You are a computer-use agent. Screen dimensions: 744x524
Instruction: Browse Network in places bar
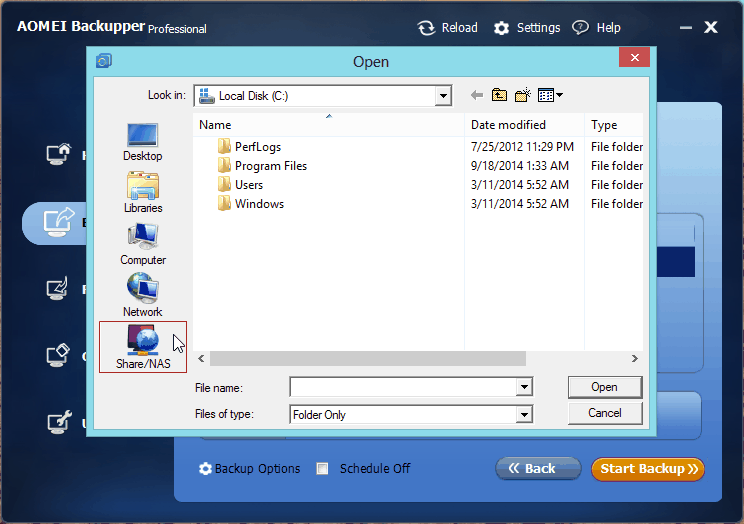pos(142,295)
